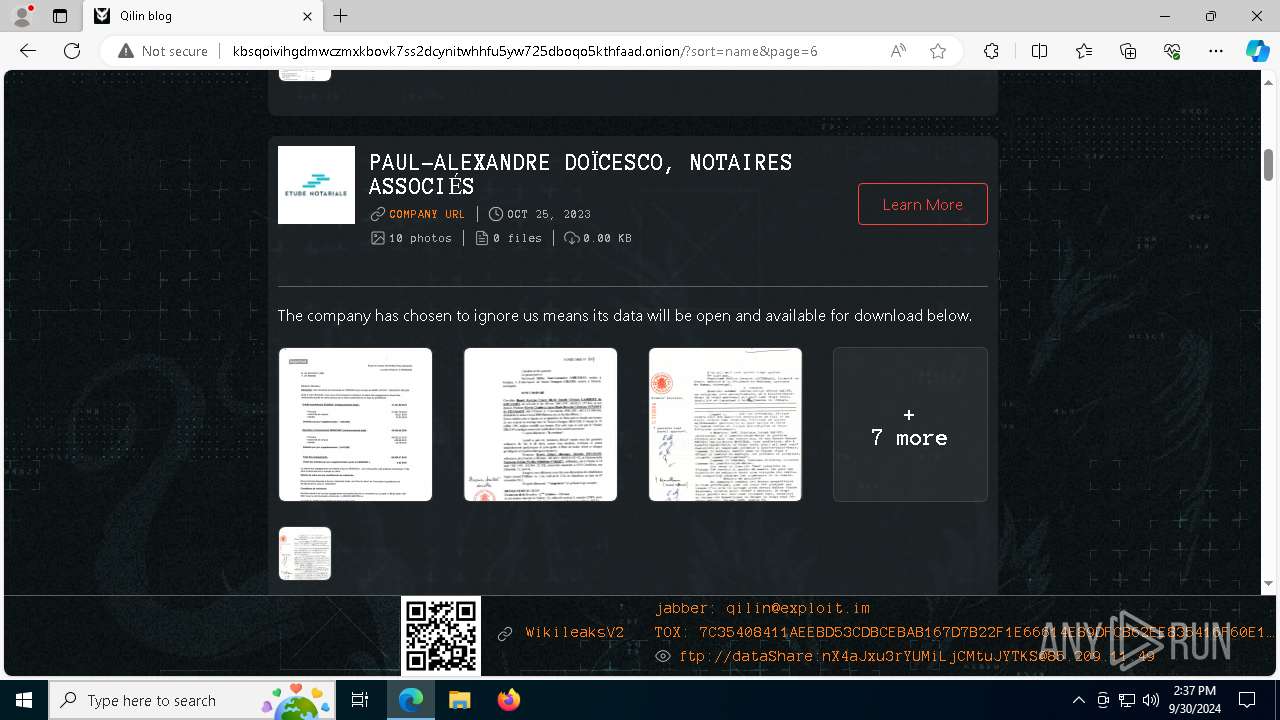Click the 0 files label
1280x720 pixels.
(x=517, y=238)
